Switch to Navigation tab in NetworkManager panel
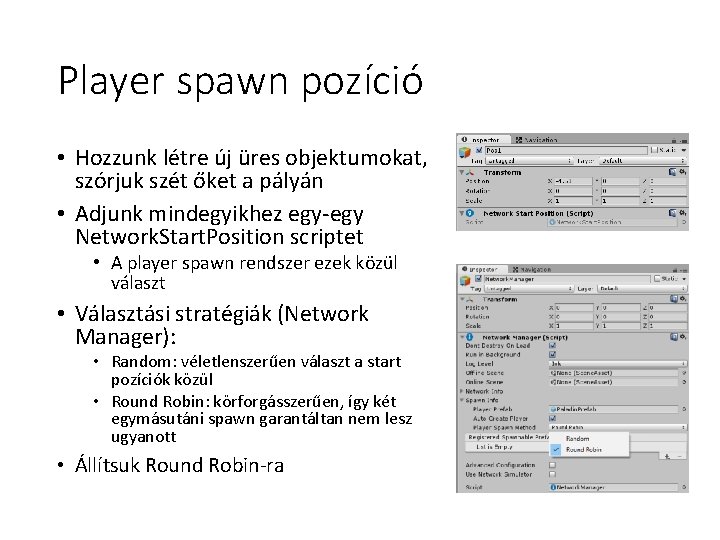 tap(532, 270)
